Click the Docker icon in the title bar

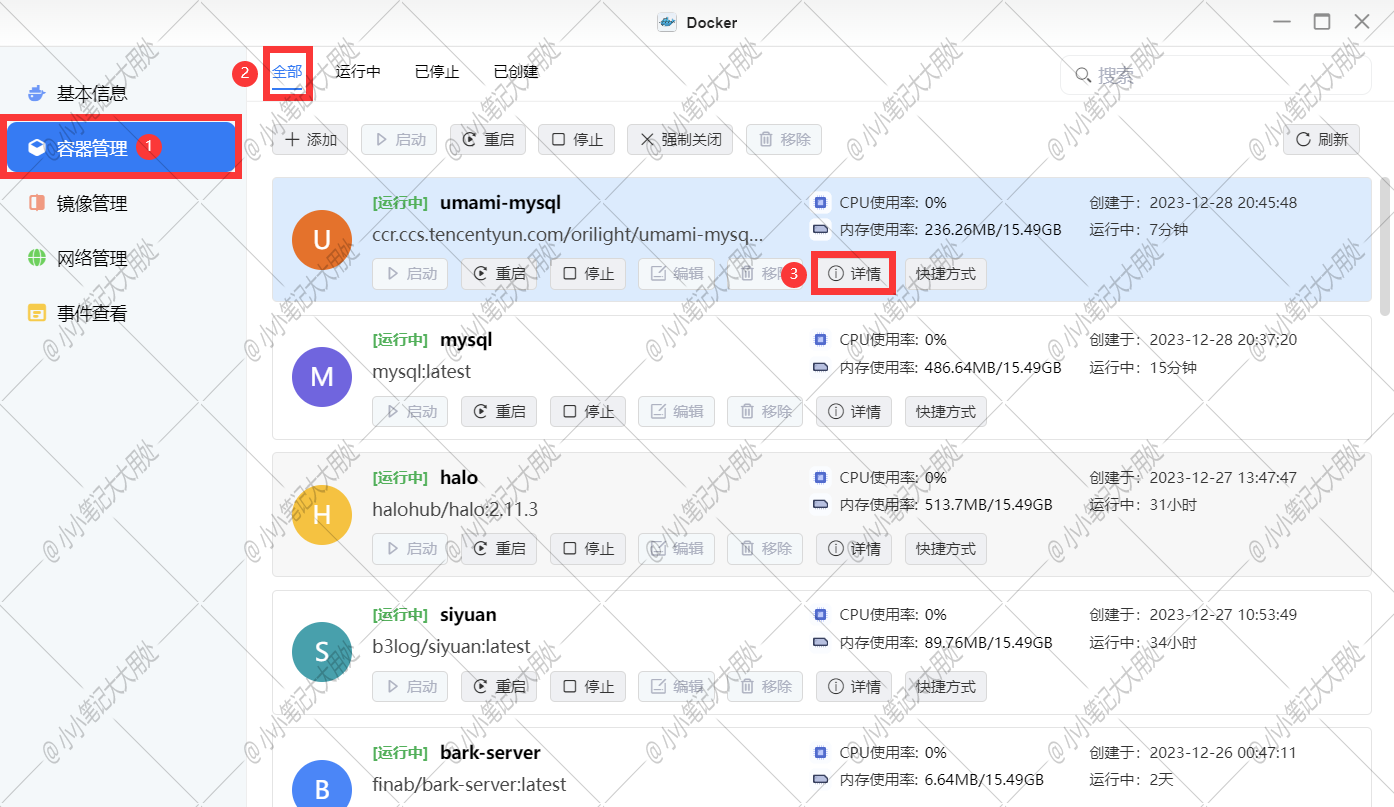(667, 22)
